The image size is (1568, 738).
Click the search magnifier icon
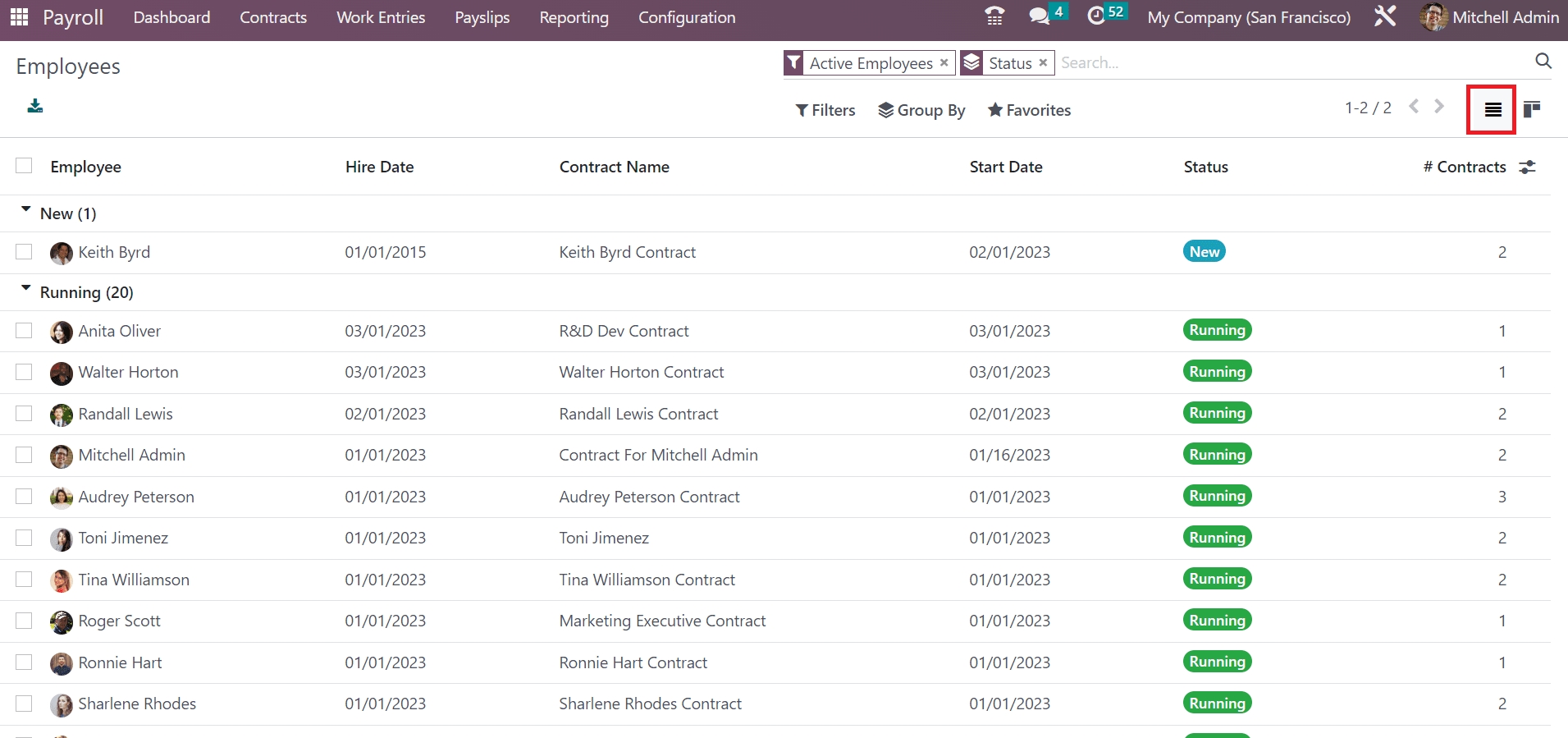click(1543, 62)
